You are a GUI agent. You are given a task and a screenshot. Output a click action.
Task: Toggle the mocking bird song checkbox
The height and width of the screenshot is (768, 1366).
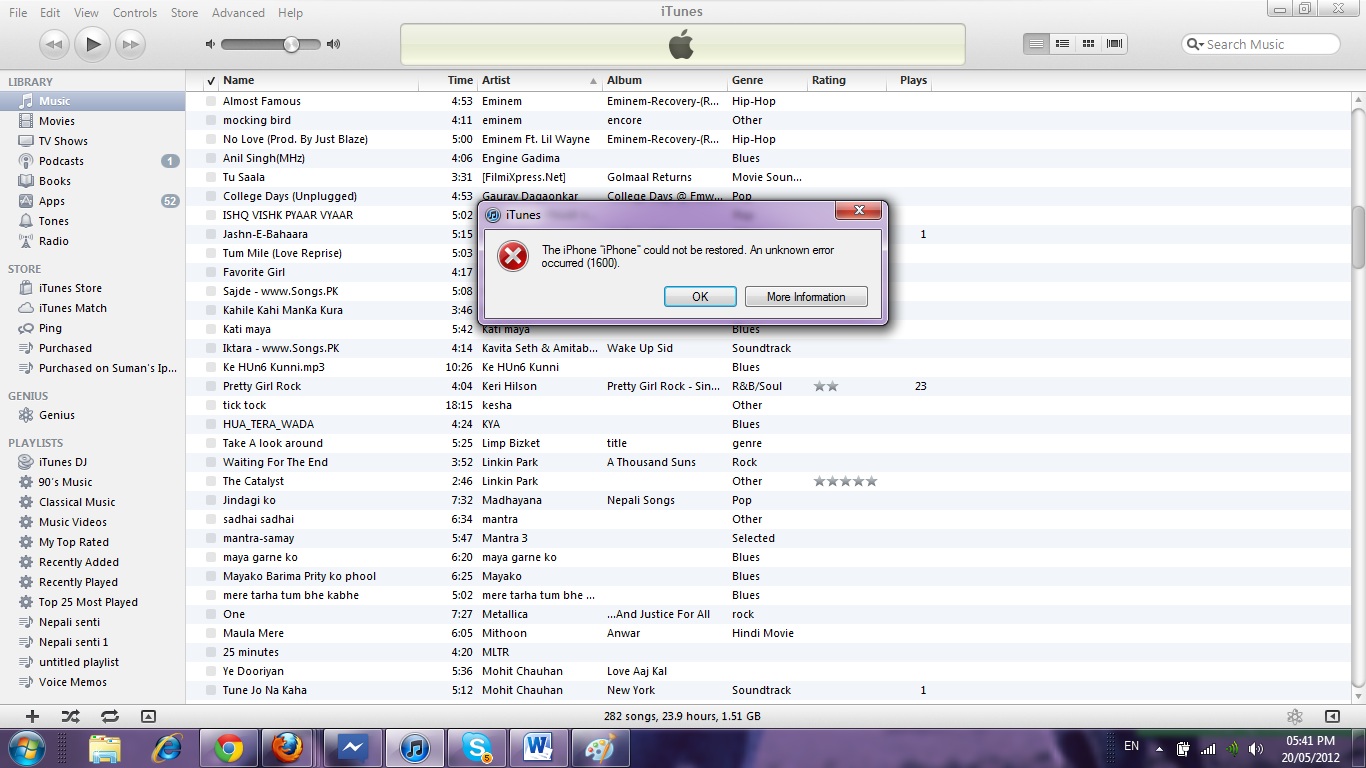click(x=211, y=120)
